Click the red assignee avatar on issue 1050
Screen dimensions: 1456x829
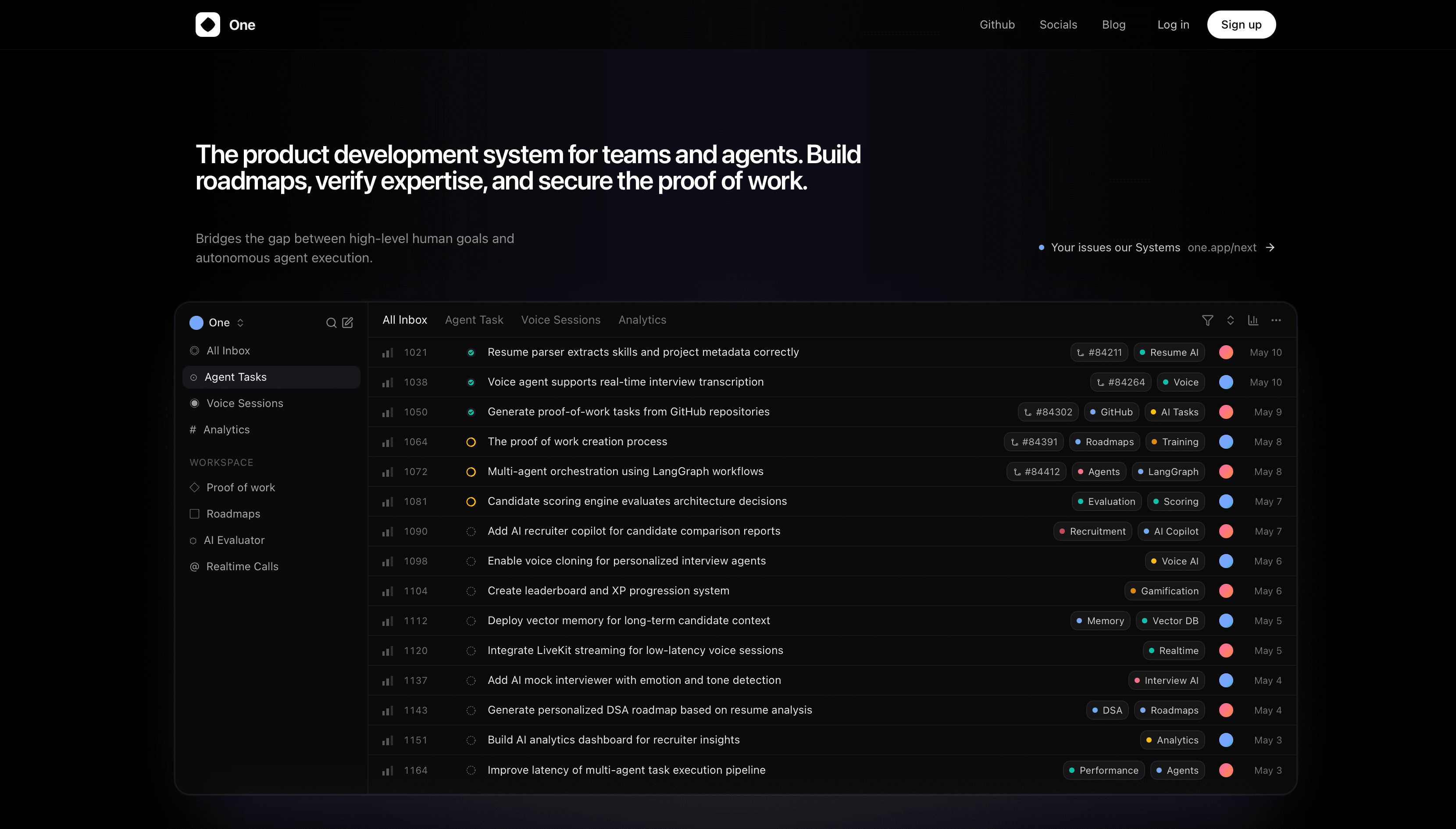click(x=1226, y=412)
